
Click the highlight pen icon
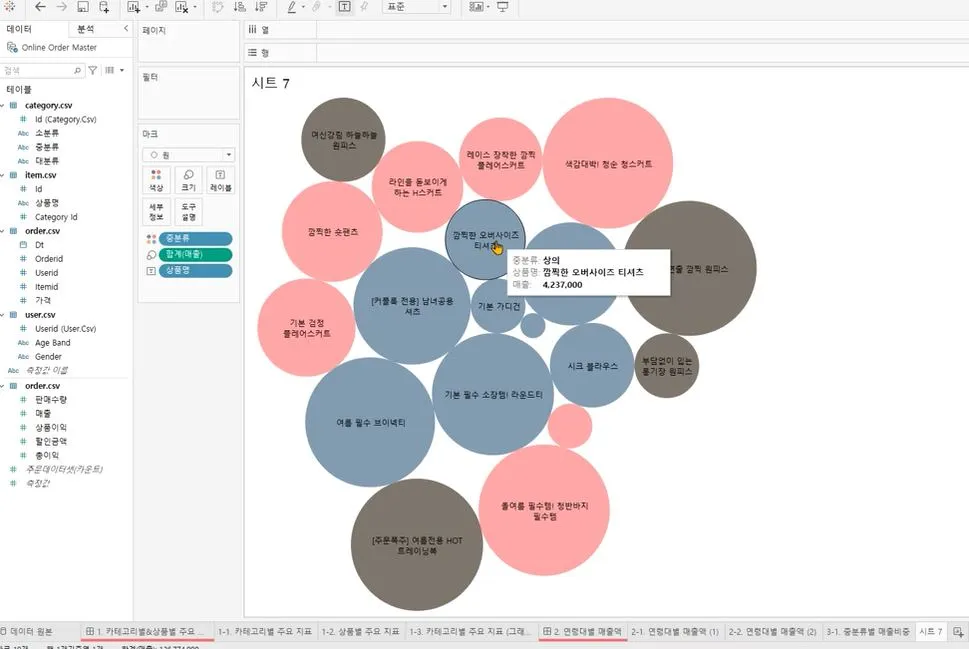[292, 7]
